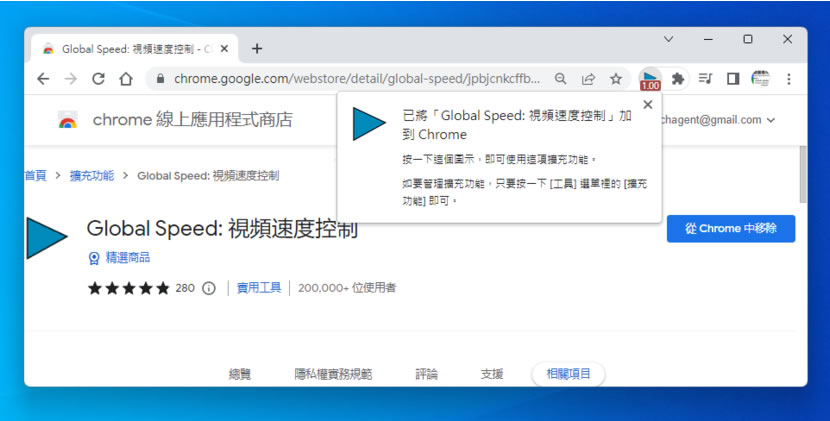Open the home page via house icon
The height and width of the screenshot is (421, 830).
click(125, 79)
